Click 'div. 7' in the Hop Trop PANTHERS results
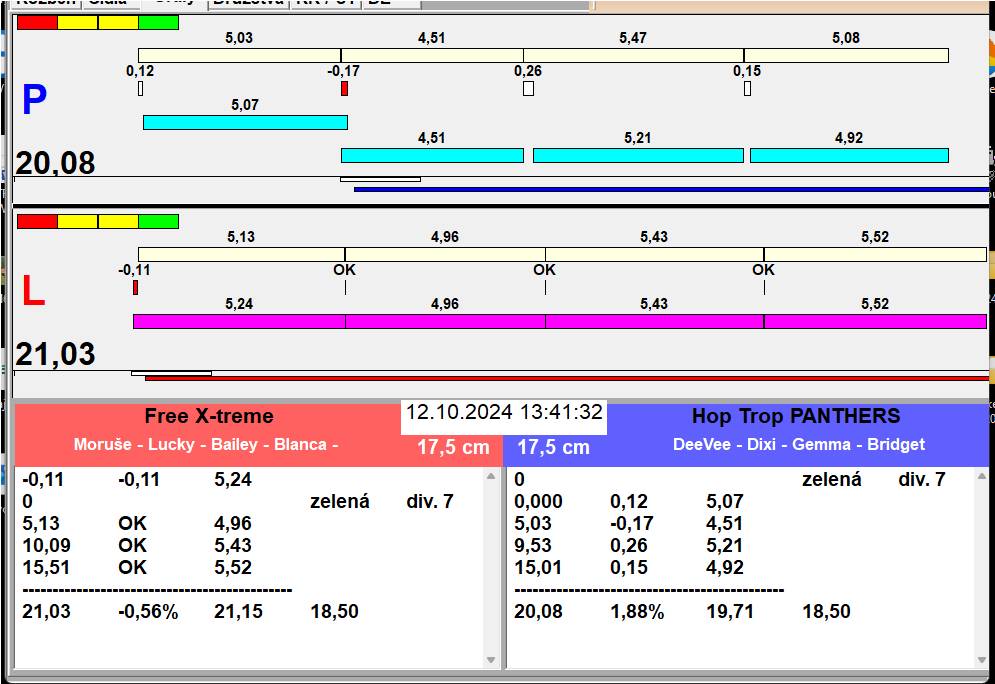The height and width of the screenshot is (684, 995). 922,480
